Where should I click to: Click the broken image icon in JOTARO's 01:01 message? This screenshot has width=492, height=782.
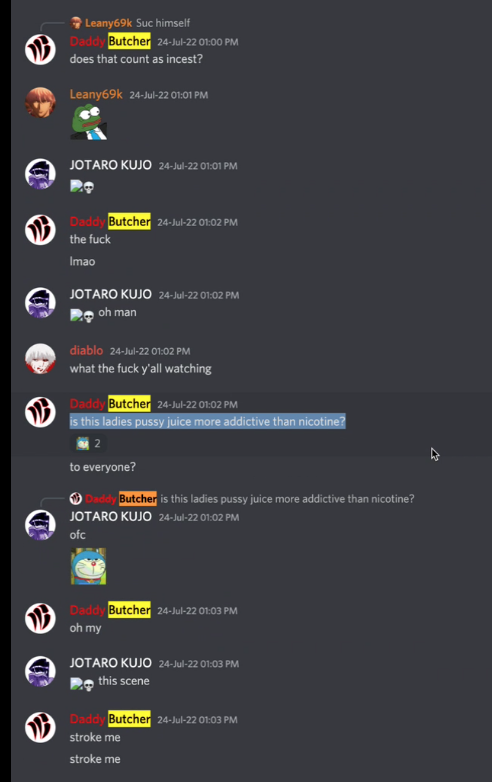76,187
